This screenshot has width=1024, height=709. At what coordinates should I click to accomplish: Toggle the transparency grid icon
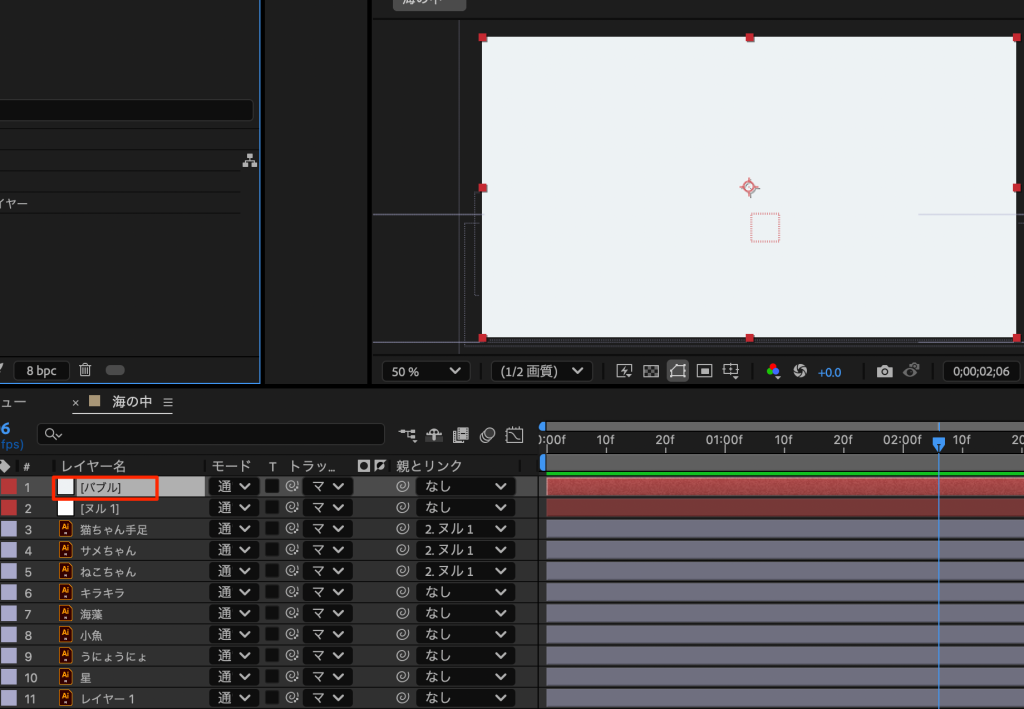click(651, 371)
